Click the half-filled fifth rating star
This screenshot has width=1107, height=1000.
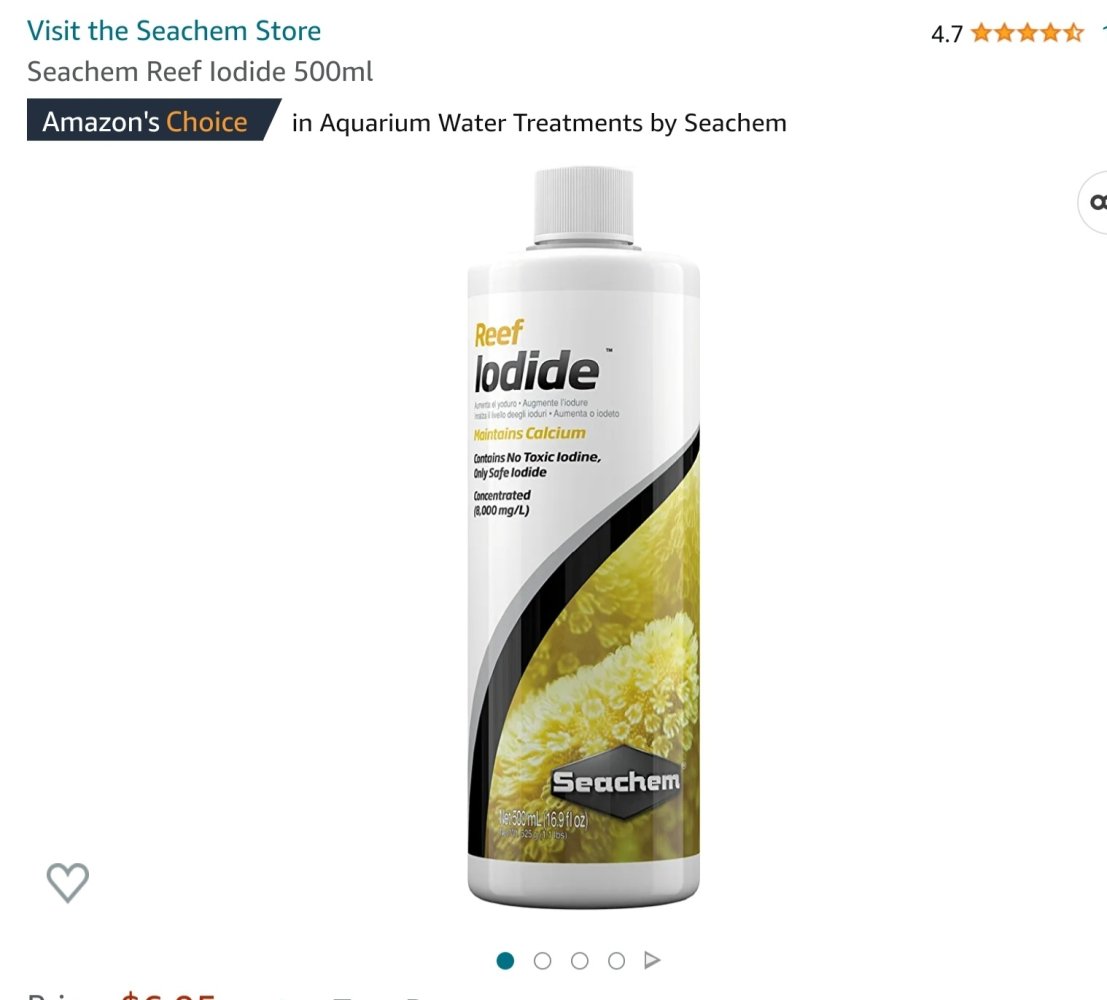pos(1074,33)
